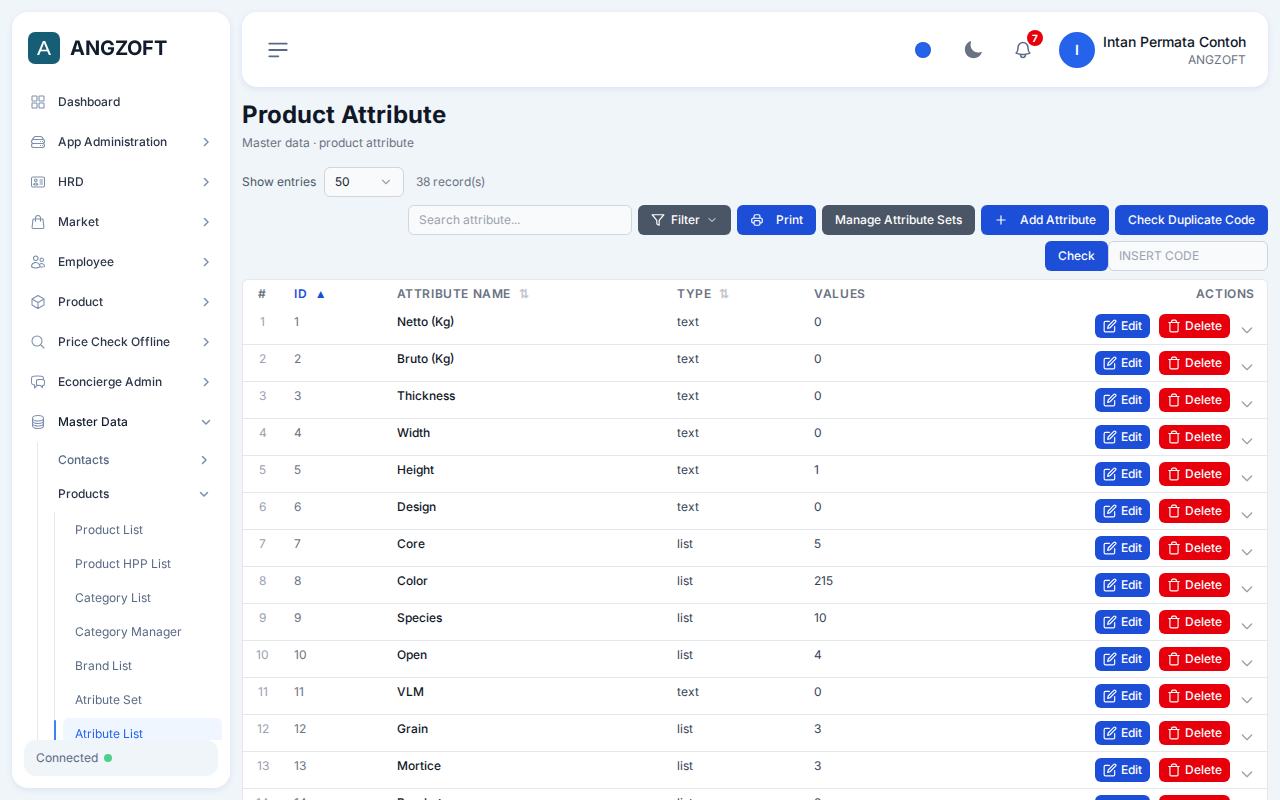Collapse the Products submenu
This screenshot has width=1280, height=800.
click(x=134, y=494)
